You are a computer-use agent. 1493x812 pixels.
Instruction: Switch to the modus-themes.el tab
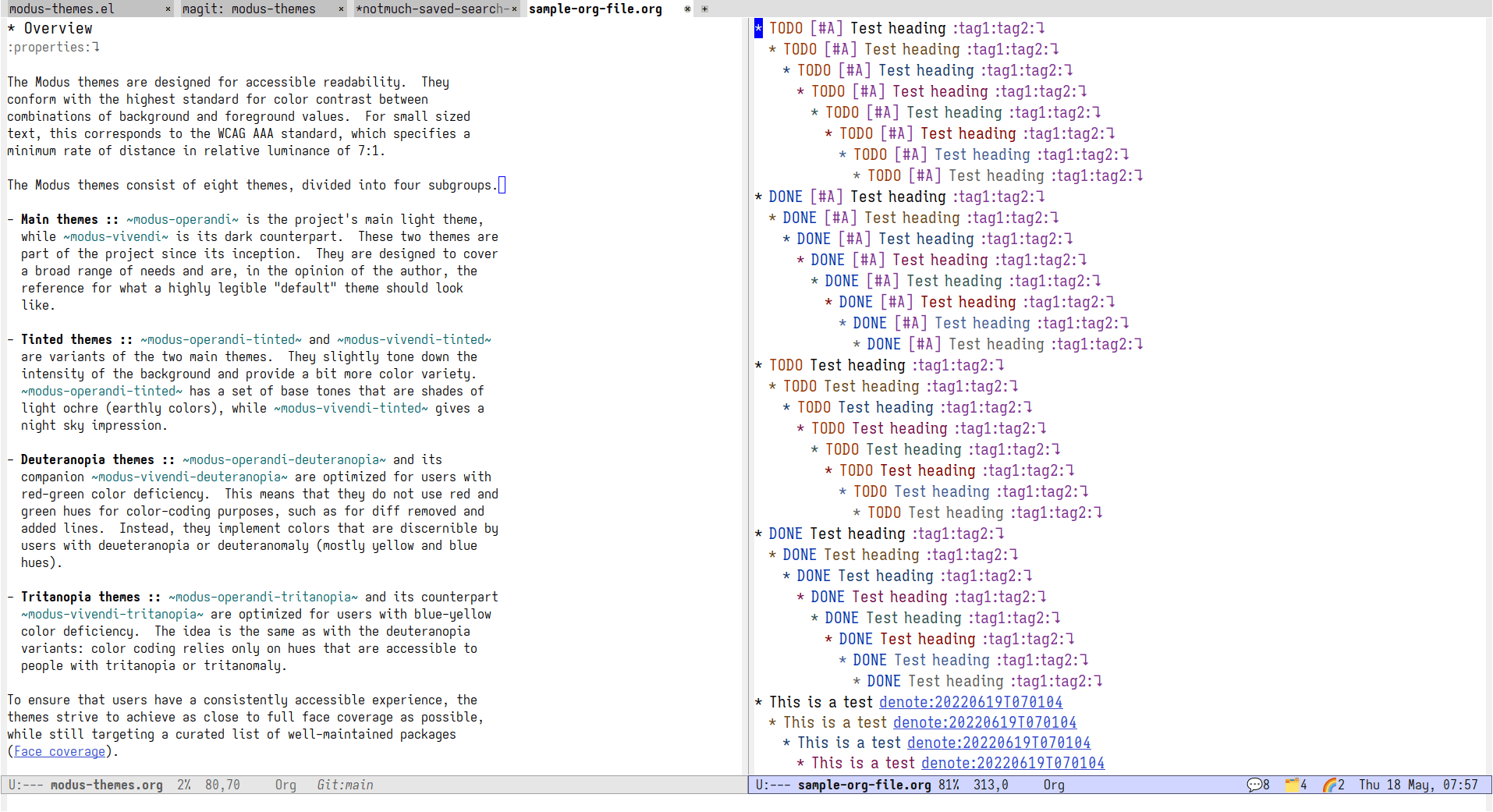62,9
